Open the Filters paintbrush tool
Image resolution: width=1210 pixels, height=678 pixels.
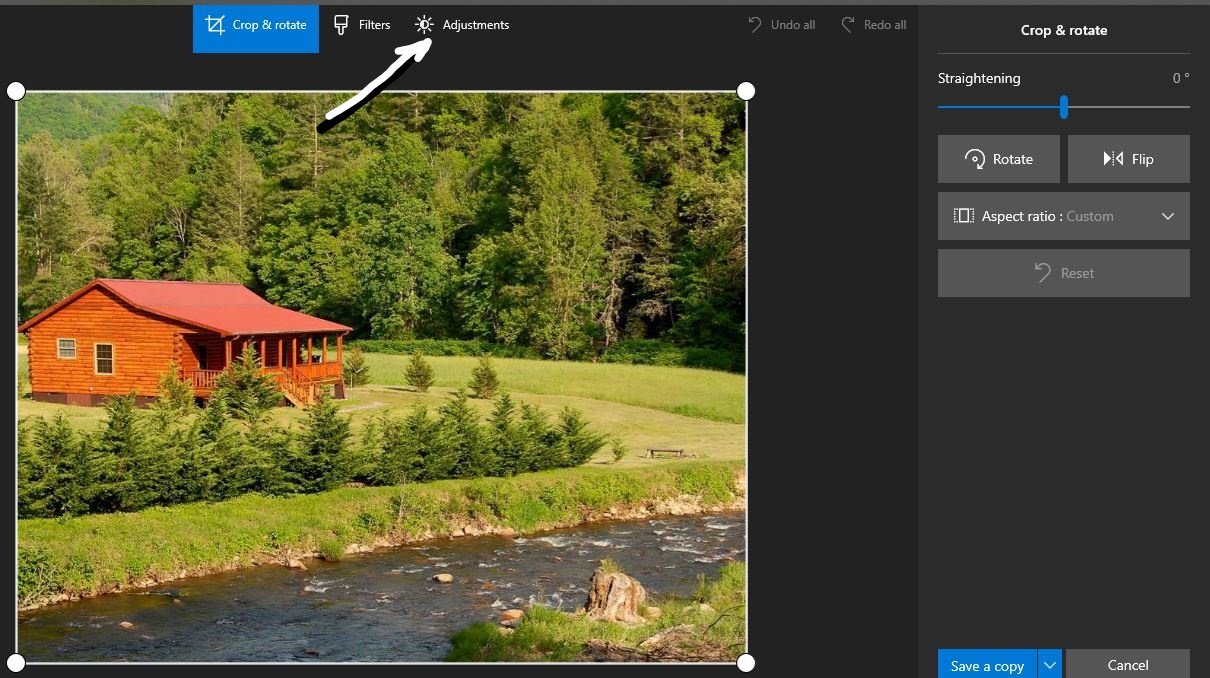click(341, 25)
